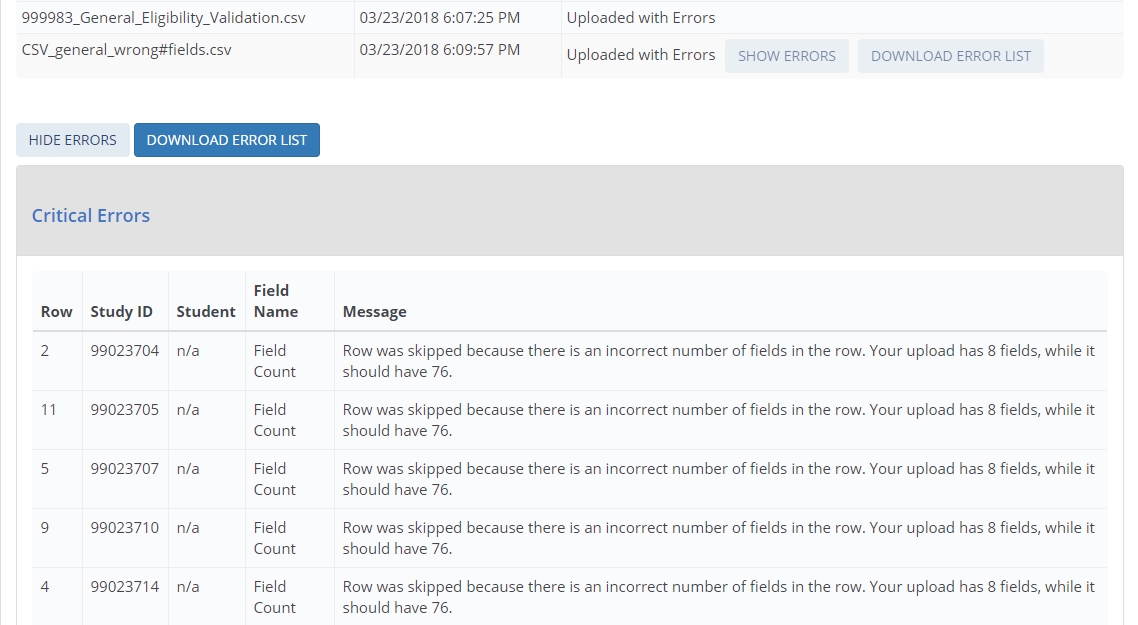Select the Critical Errors heading

click(x=91, y=216)
